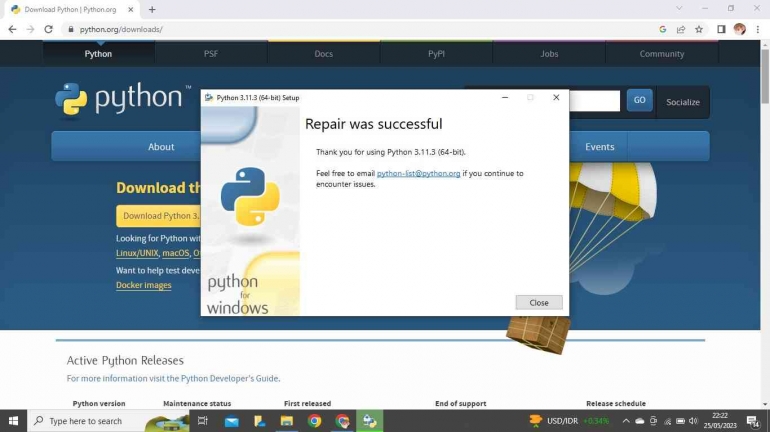The height and width of the screenshot is (432, 770).
Task: Click the 'Release schedule' column header
Action: pos(616,404)
